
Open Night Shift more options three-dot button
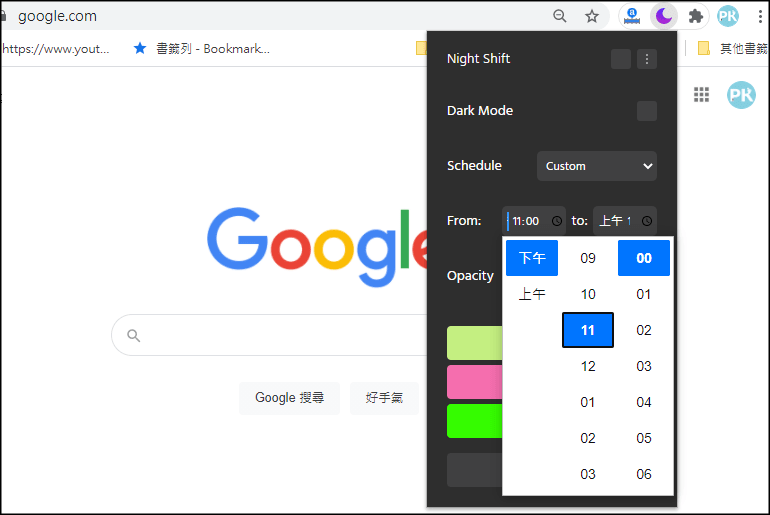(647, 59)
